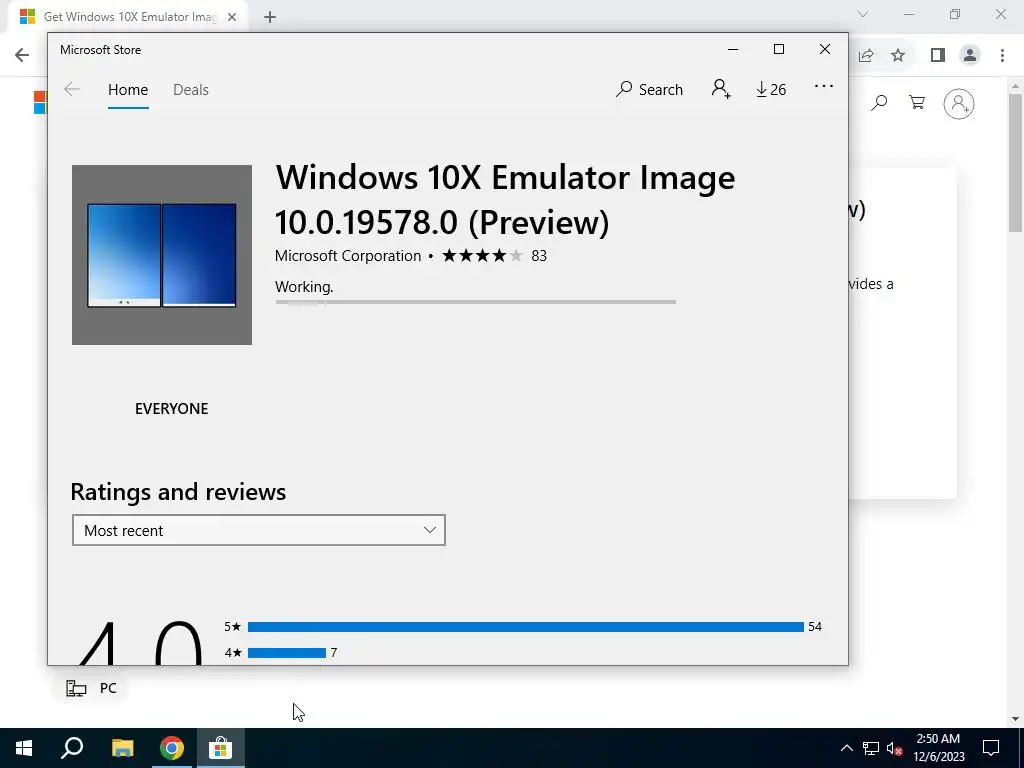Go back with Microsoft Store back arrow
This screenshot has width=1024, height=768.
72,89
